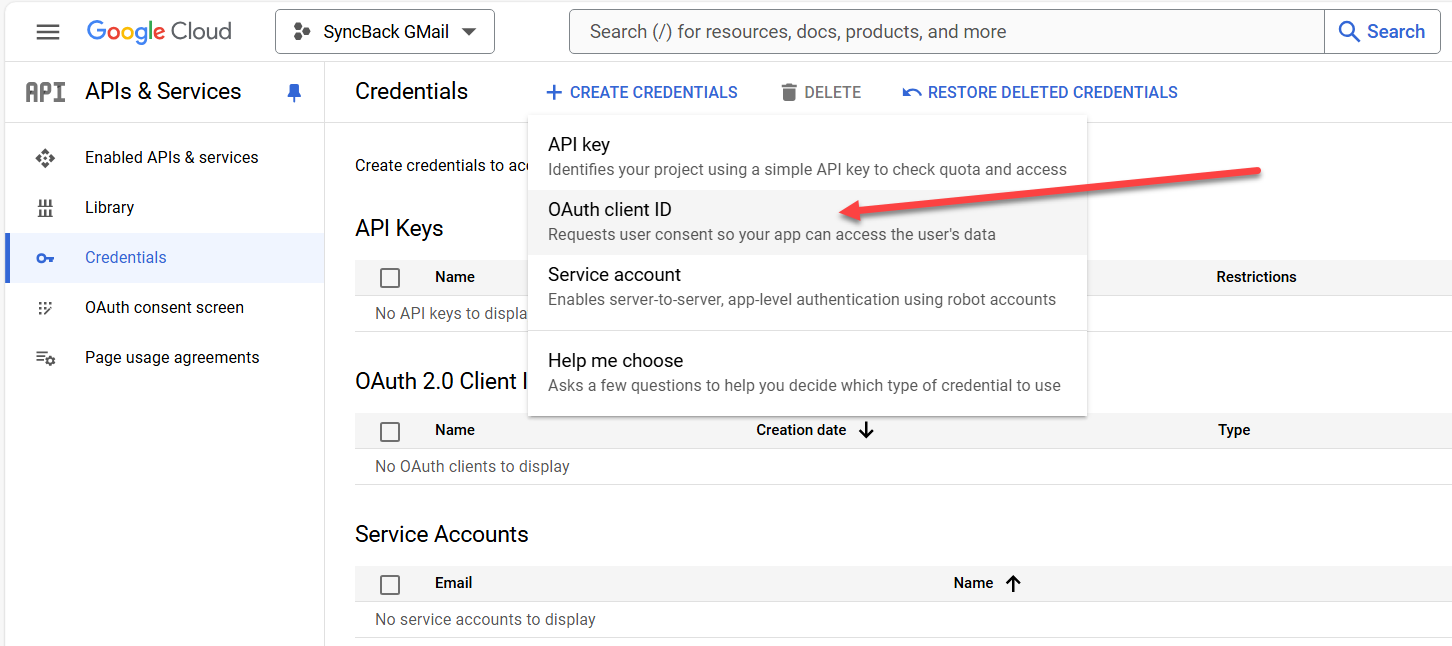Sort service accounts by Name arrow

point(1013,583)
